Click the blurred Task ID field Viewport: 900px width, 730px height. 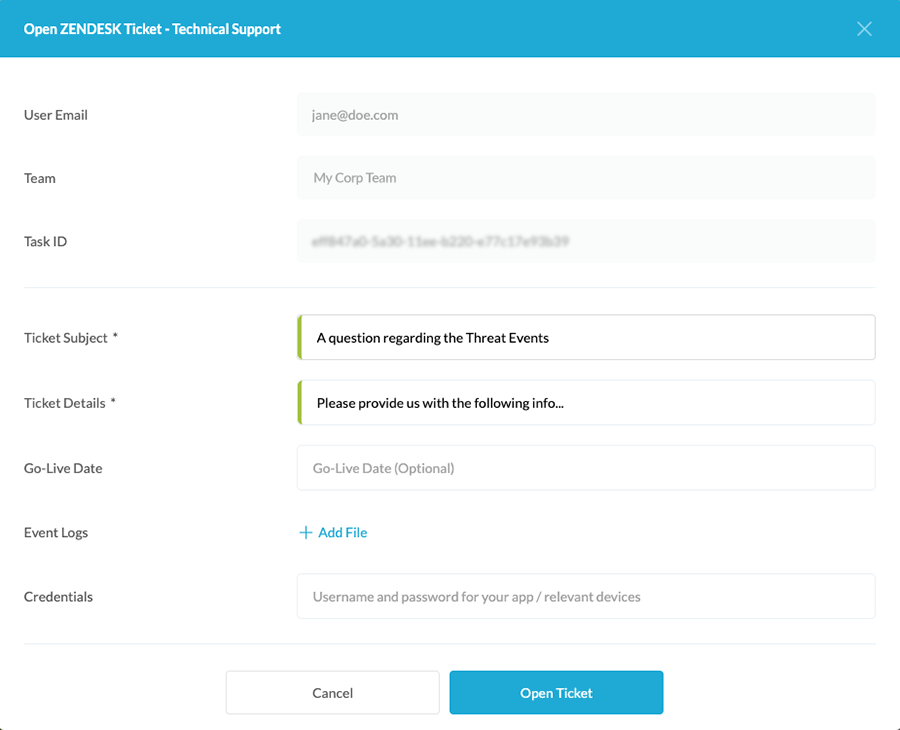coord(586,241)
